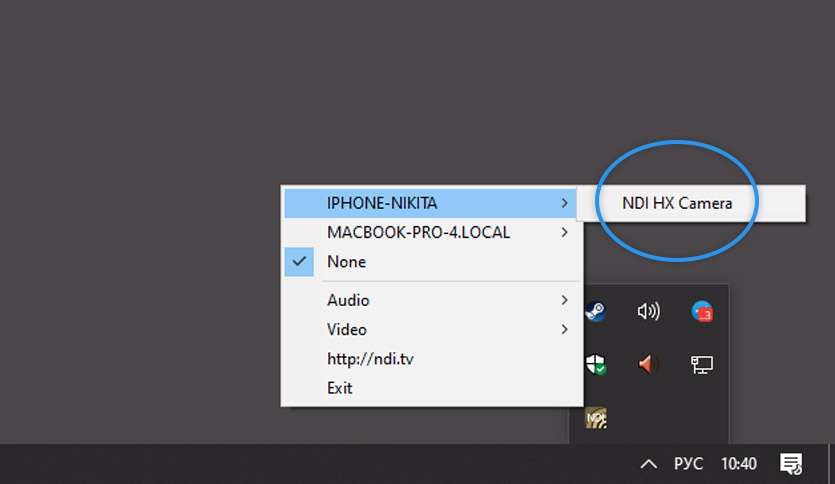Screen dimensions: 835x484
Task: Expand arrow next to IPHONE-NIKITA
Action: click(x=564, y=203)
